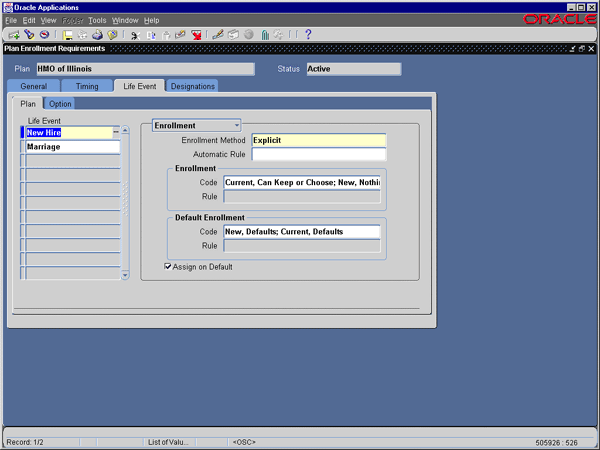
Task: Click the Automatic Rule field
Action: [318, 154]
